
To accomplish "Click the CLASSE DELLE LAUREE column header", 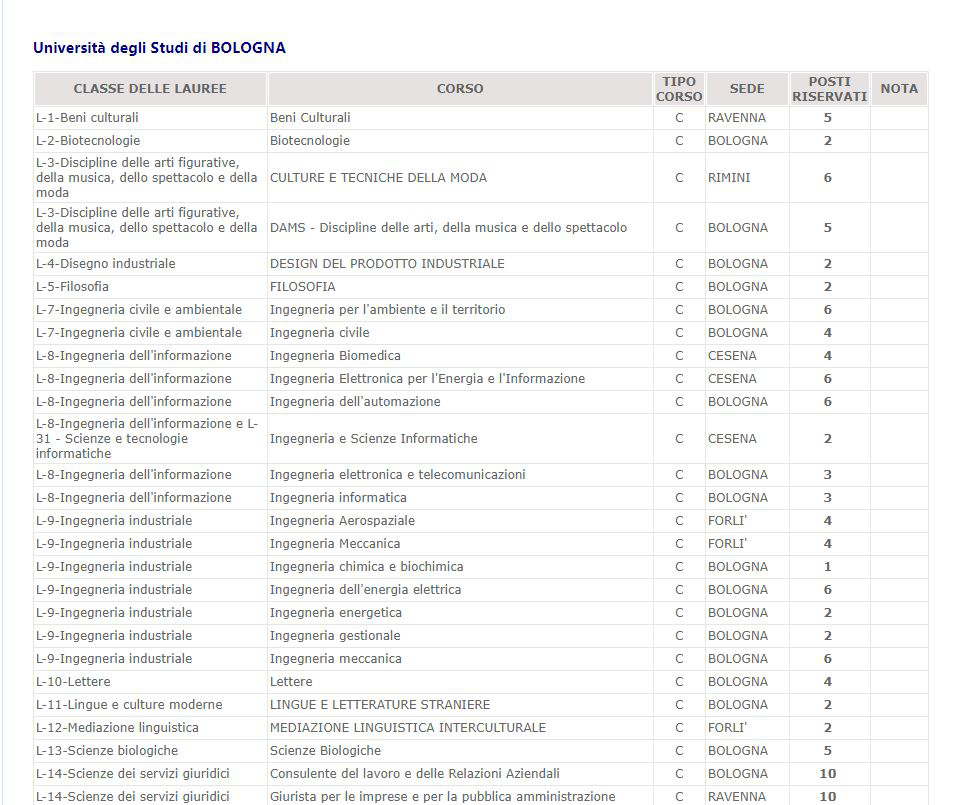I will [x=150, y=89].
